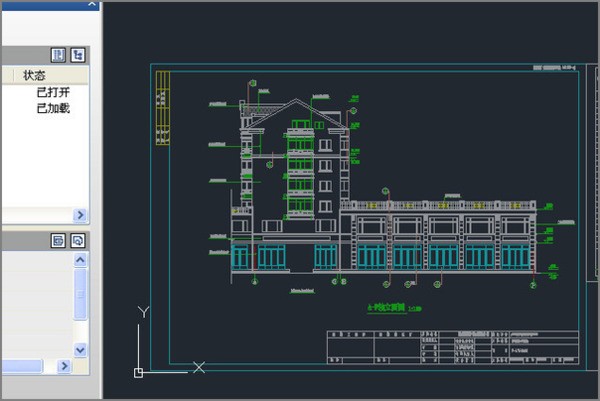Click the down arrow of details scrollbar
This screenshot has width=600, height=401.
pos(81,349)
